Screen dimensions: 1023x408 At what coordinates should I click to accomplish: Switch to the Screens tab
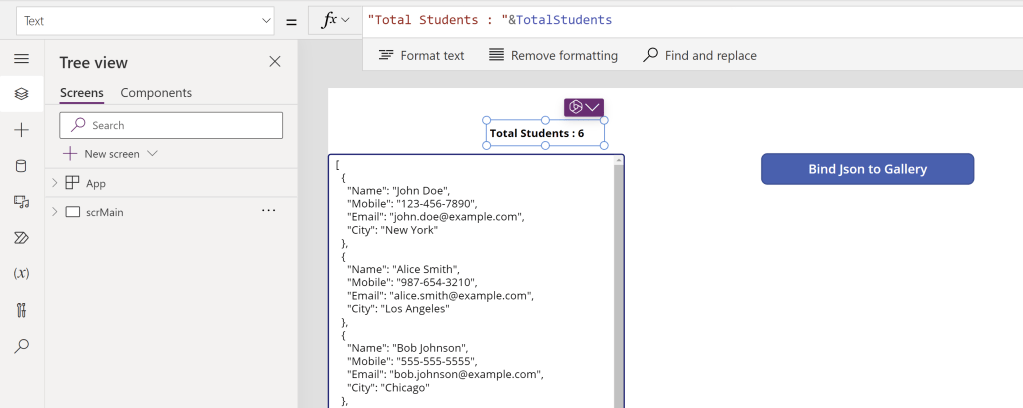81,93
